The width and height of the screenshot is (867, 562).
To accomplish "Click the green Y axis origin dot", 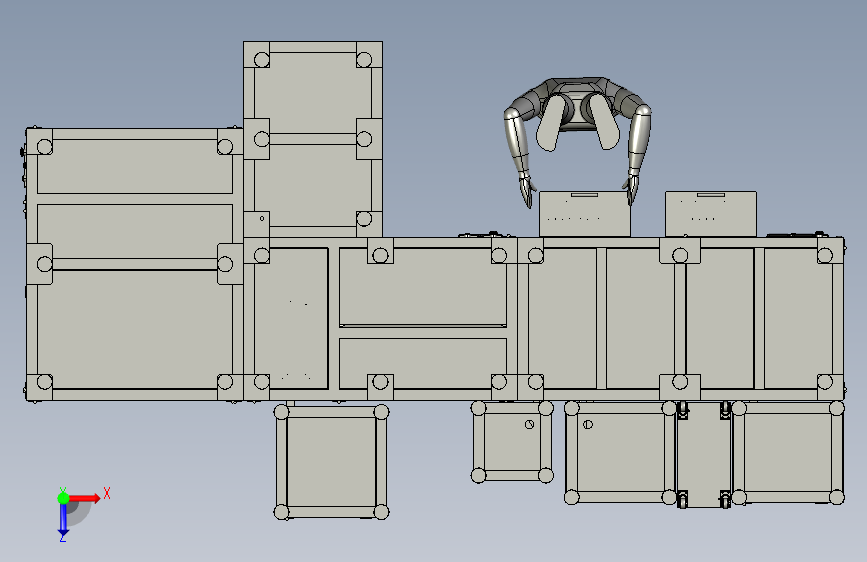I will (63, 498).
